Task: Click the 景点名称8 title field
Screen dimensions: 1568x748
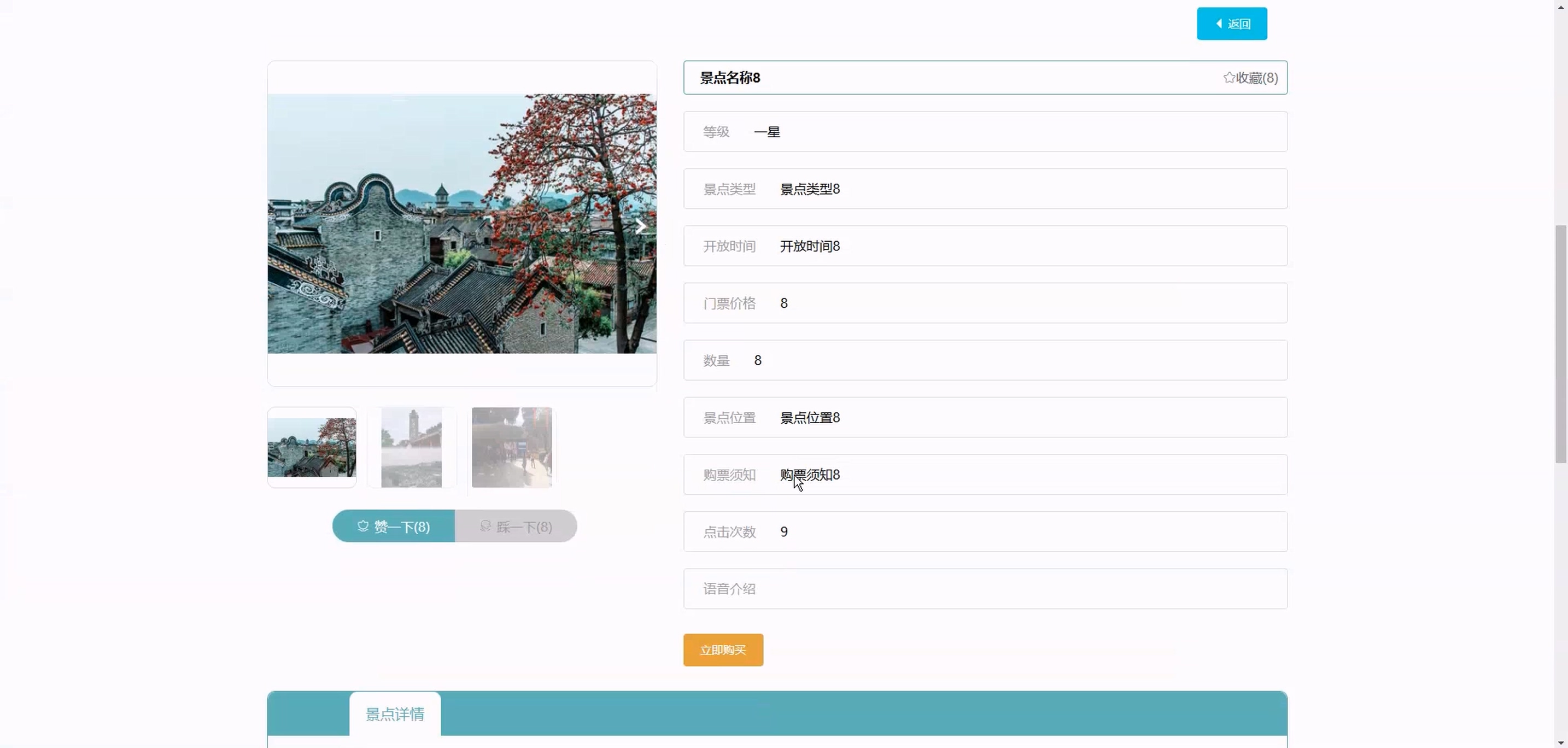Action: (x=730, y=78)
